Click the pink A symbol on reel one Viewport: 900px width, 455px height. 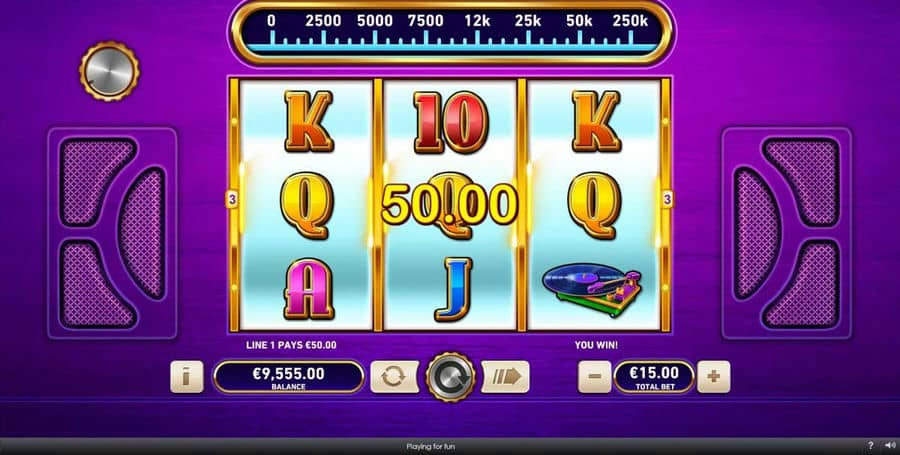309,289
